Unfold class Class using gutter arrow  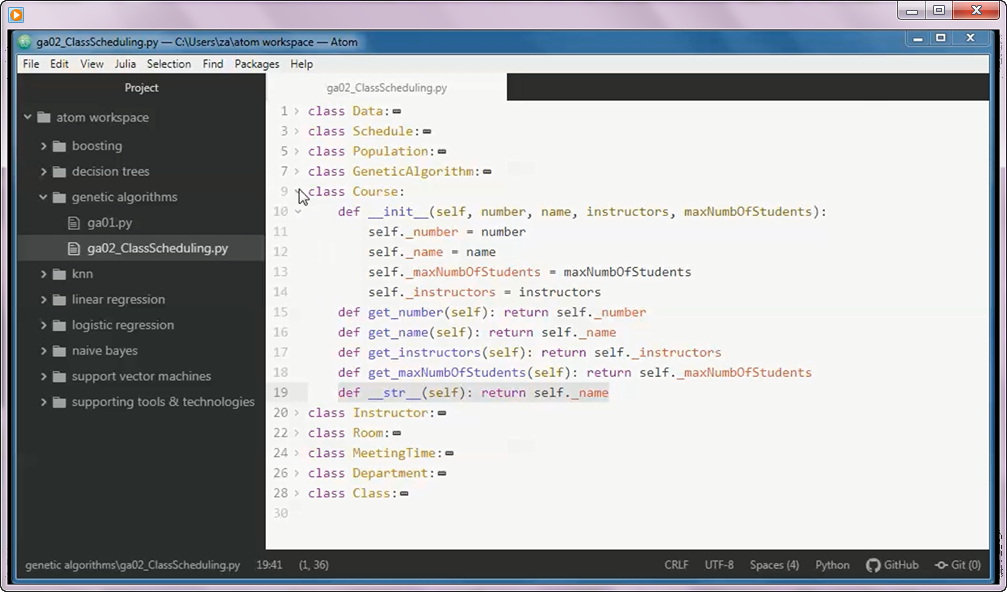coord(297,493)
